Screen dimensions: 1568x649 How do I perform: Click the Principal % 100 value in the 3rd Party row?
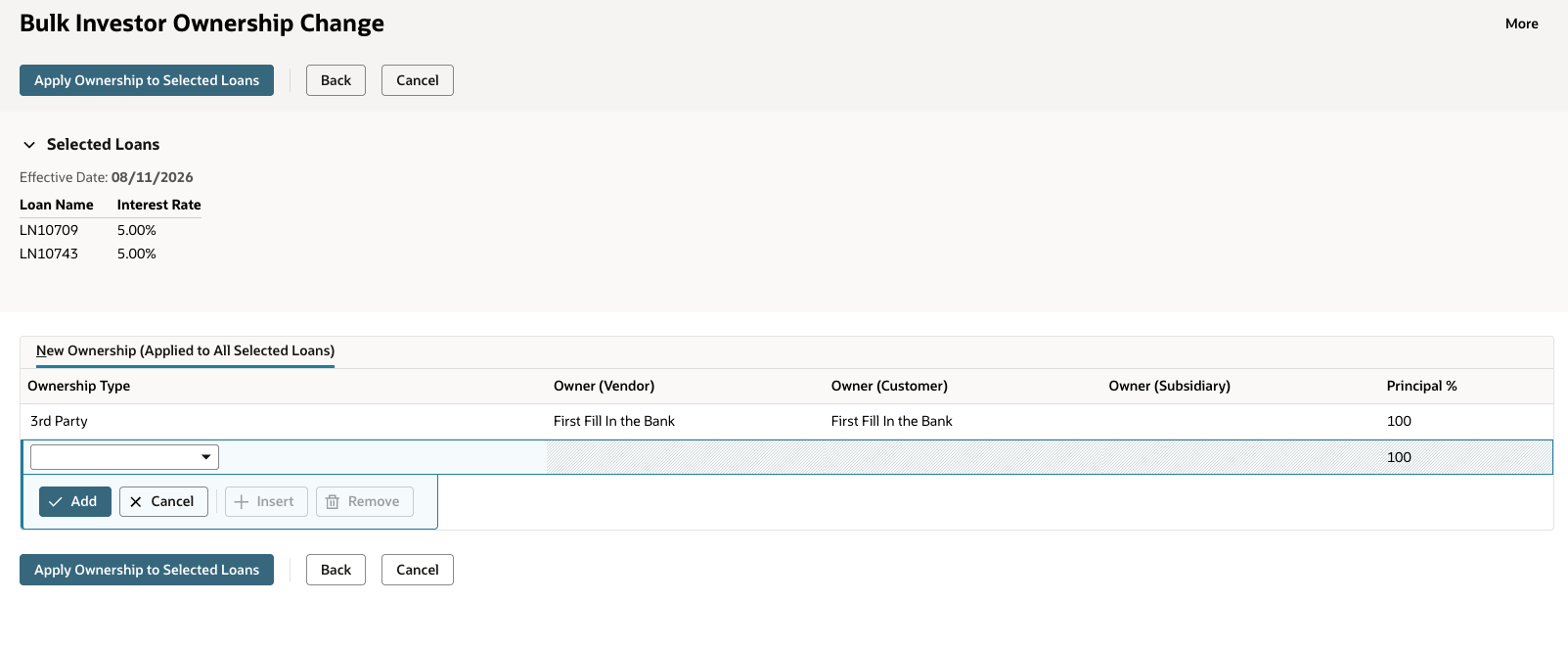[x=1399, y=421]
